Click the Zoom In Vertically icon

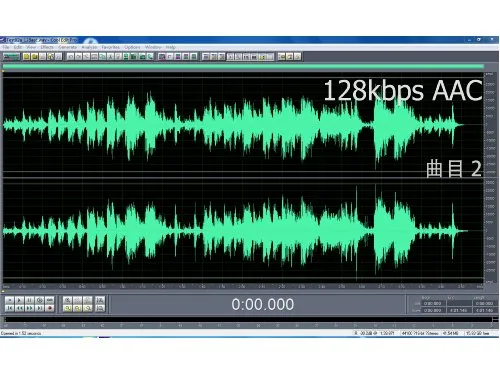(x=100, y=300)
